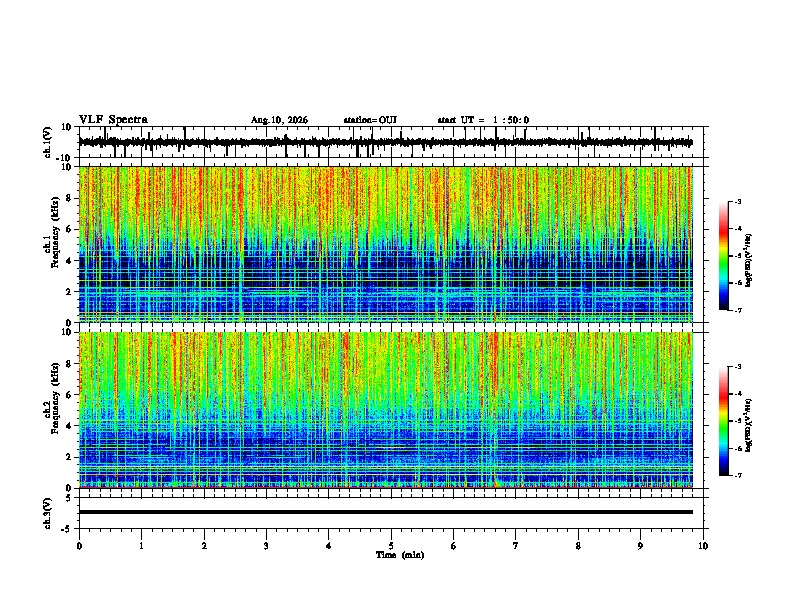Click the ch.1 voltage waveform trace

(385, 142)
